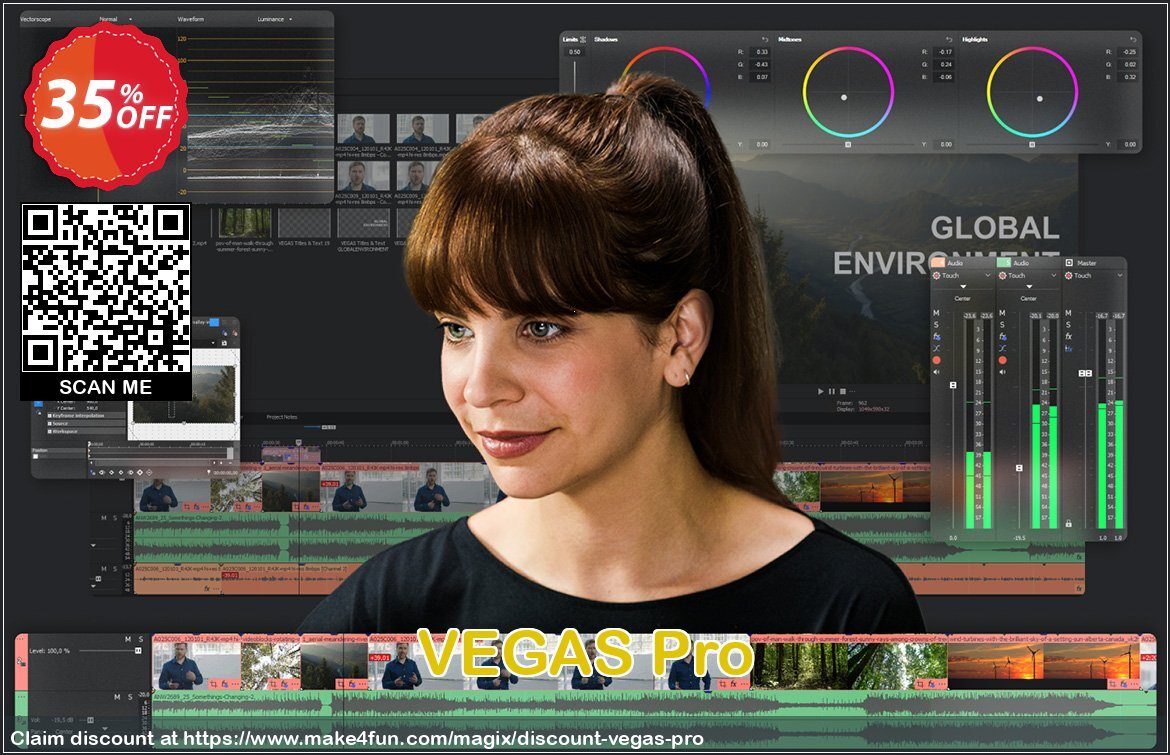Image resolution: width=1170 pixels, height=755 pixels.
Task: Solo the second Audio mixer channel
Action: pos(1002,325)
